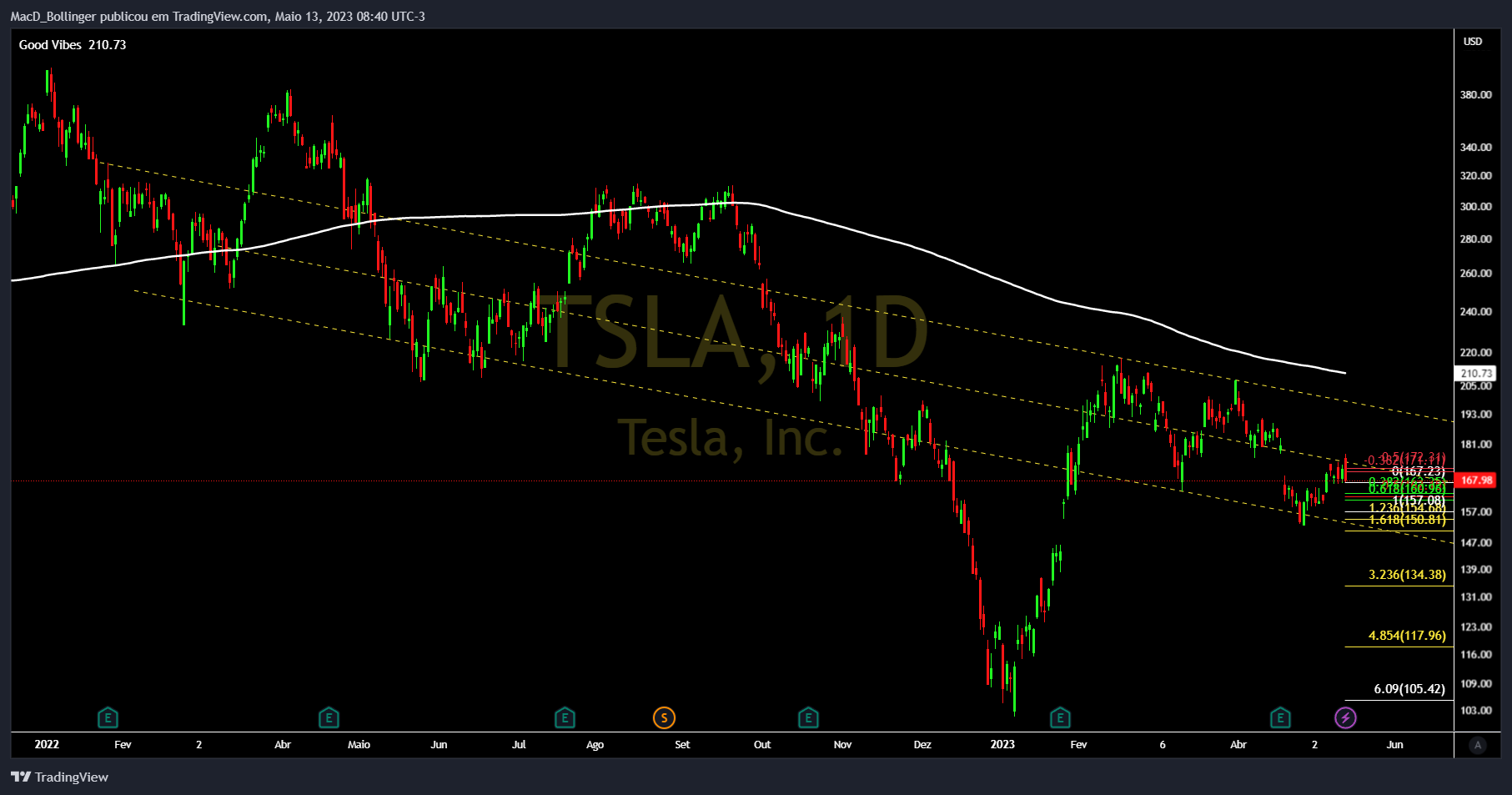Click the Set label on the time axis

point(682,744)
